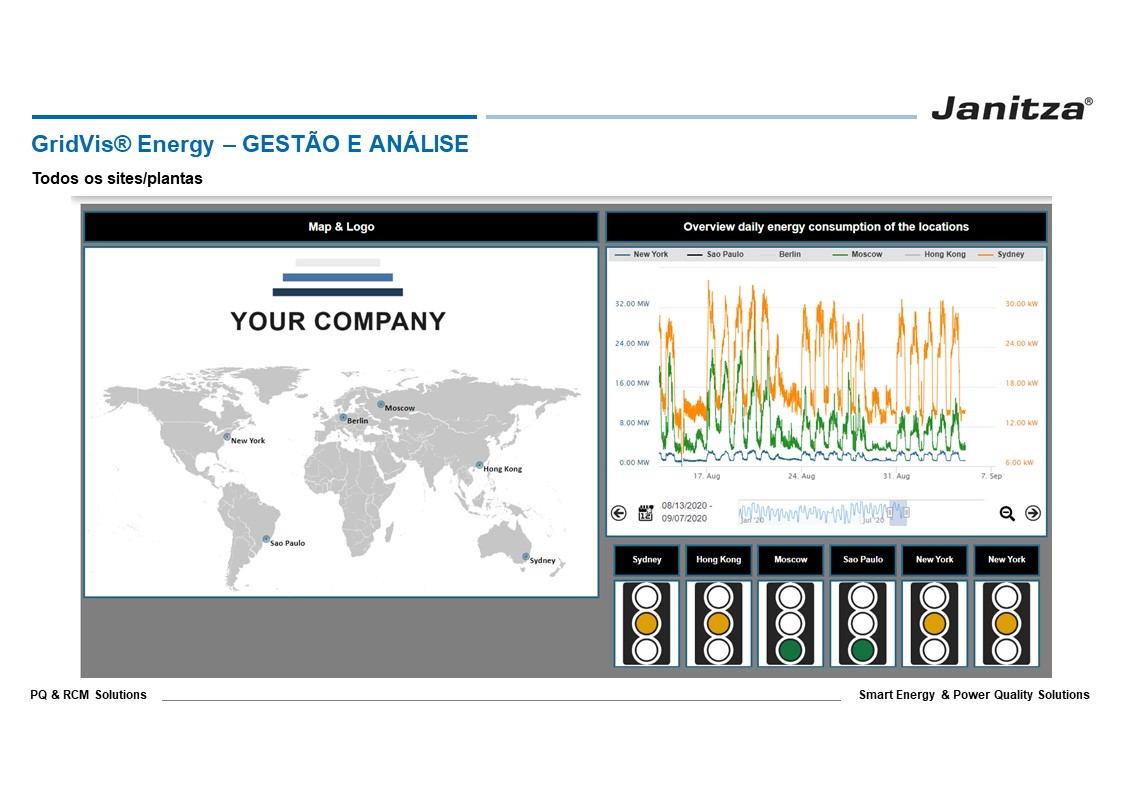1123x794 pixels.
Task: Click the '18.00 kW' axis label
Action: pyautogui.click(x=1021, y=383)
